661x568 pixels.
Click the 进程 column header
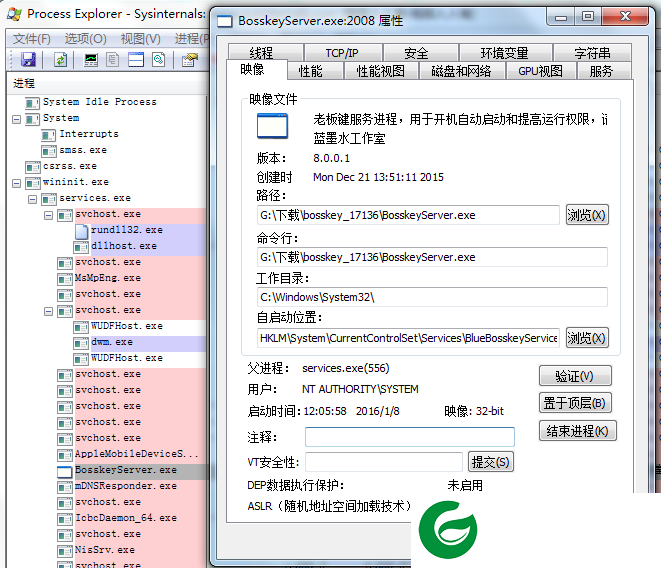pos(107,83)
